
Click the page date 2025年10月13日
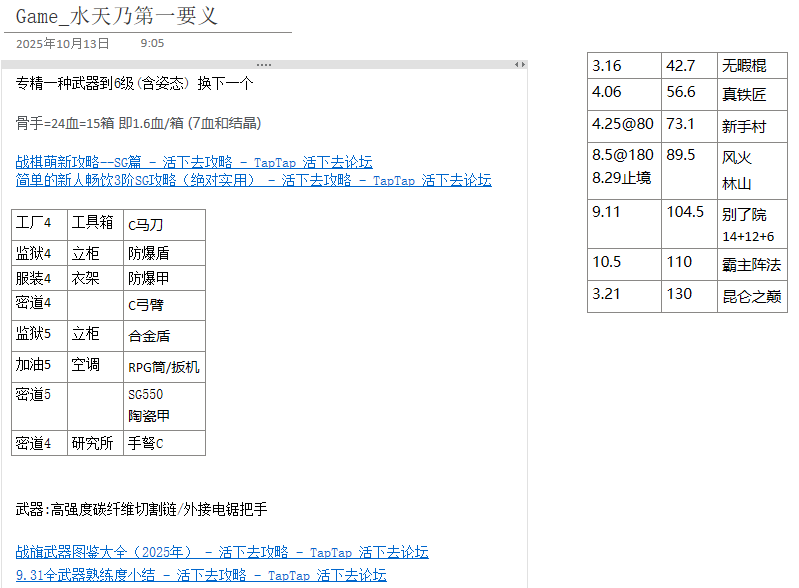[63, 44]
